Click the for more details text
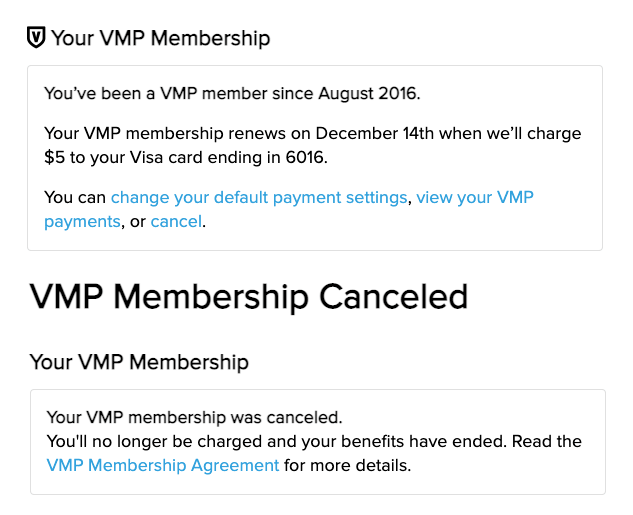This screenshot has height=515, width=633. (348, 465)
